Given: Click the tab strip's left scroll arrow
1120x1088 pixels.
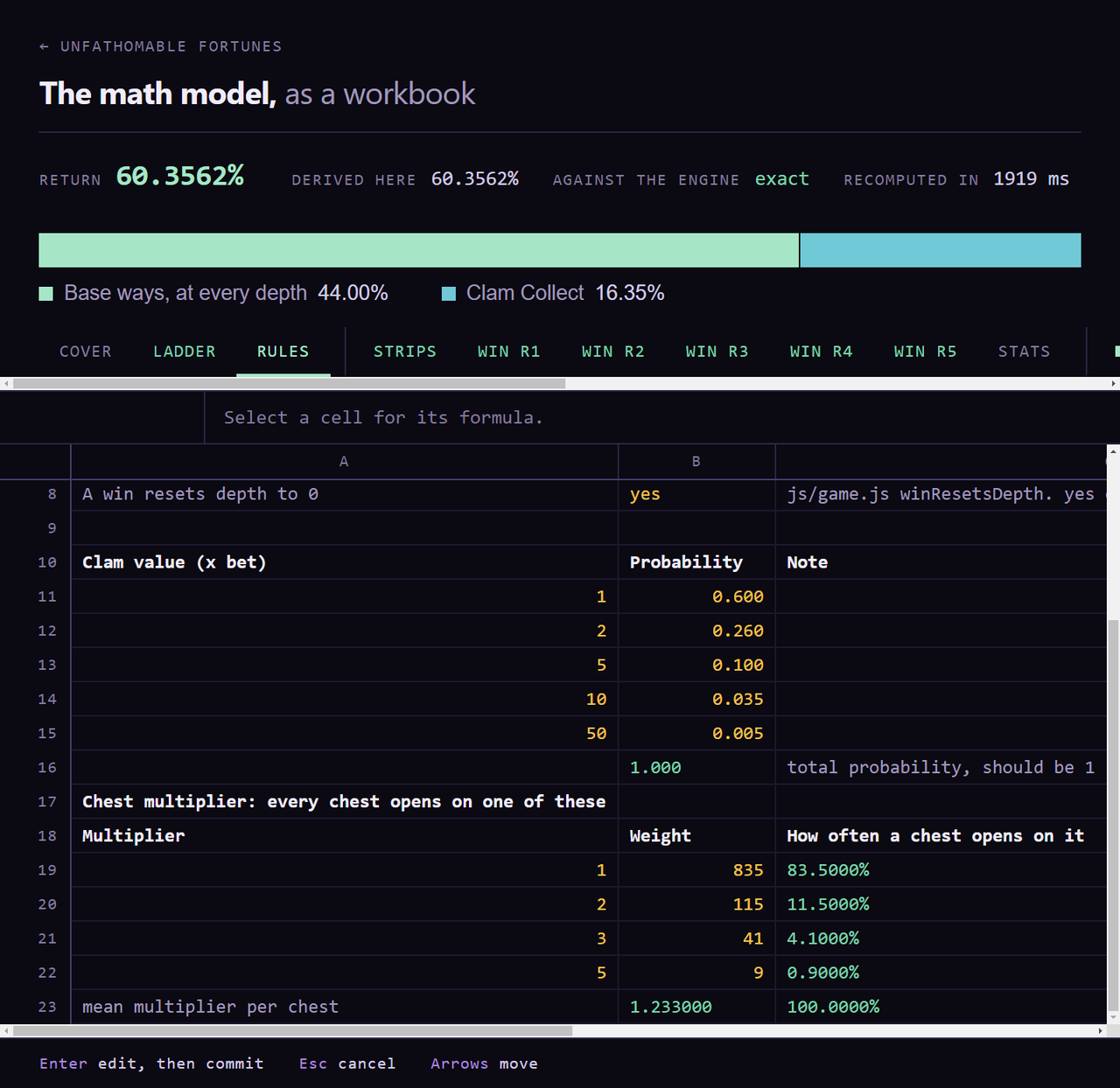Looking at the screenshot, I should coord(6,383).
